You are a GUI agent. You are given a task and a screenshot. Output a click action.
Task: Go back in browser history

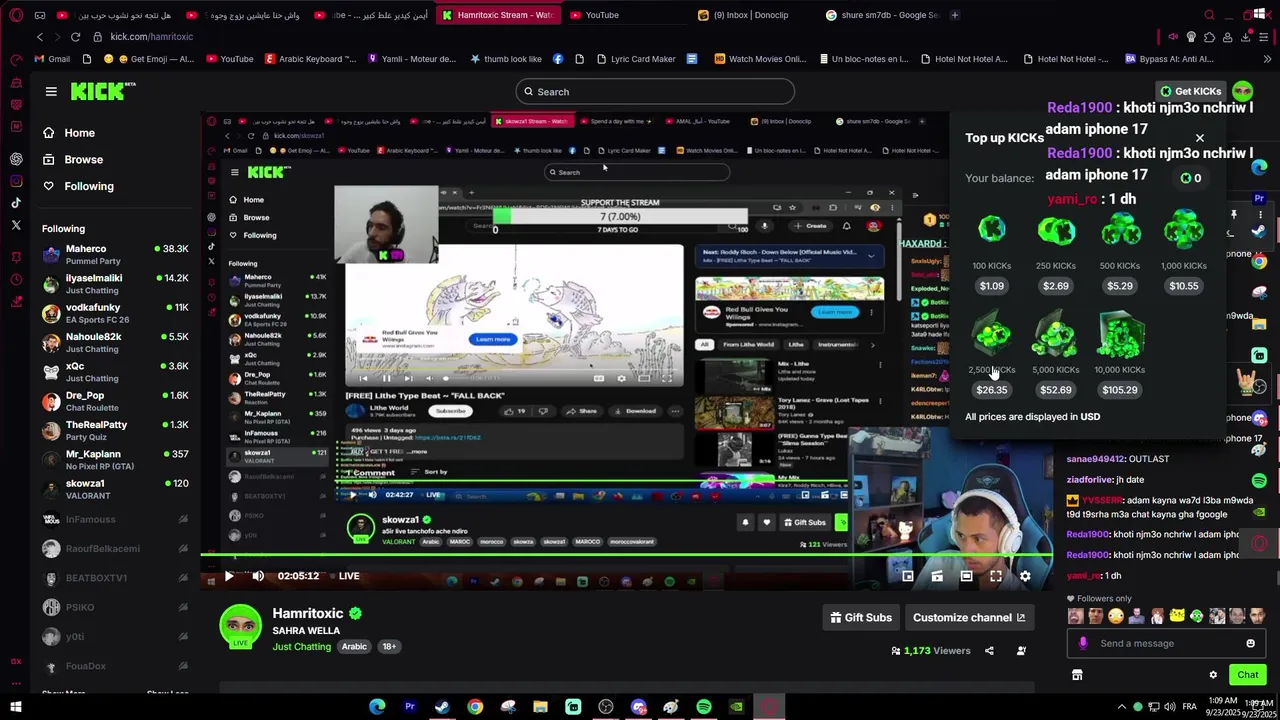coord(40,37)
